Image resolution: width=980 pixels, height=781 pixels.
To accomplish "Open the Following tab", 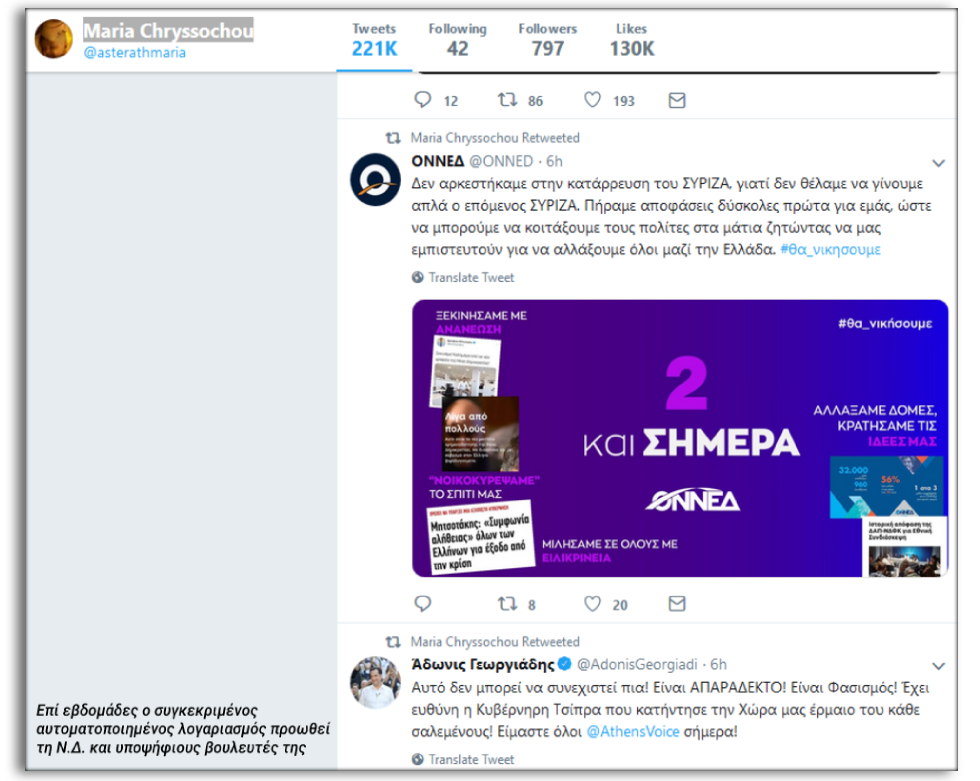I will pos(458,40).
